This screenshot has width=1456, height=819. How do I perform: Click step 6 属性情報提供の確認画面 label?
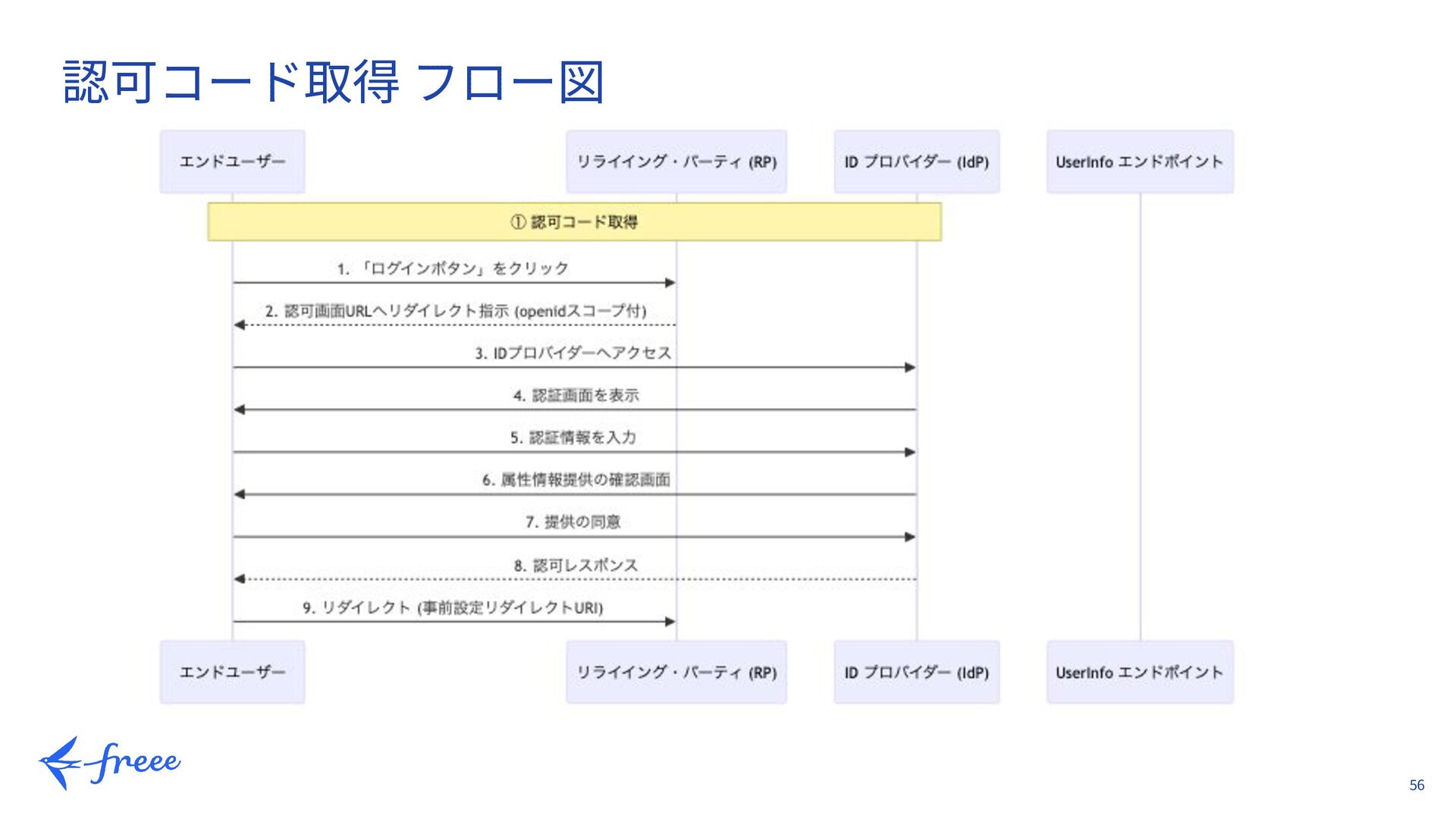576,480
